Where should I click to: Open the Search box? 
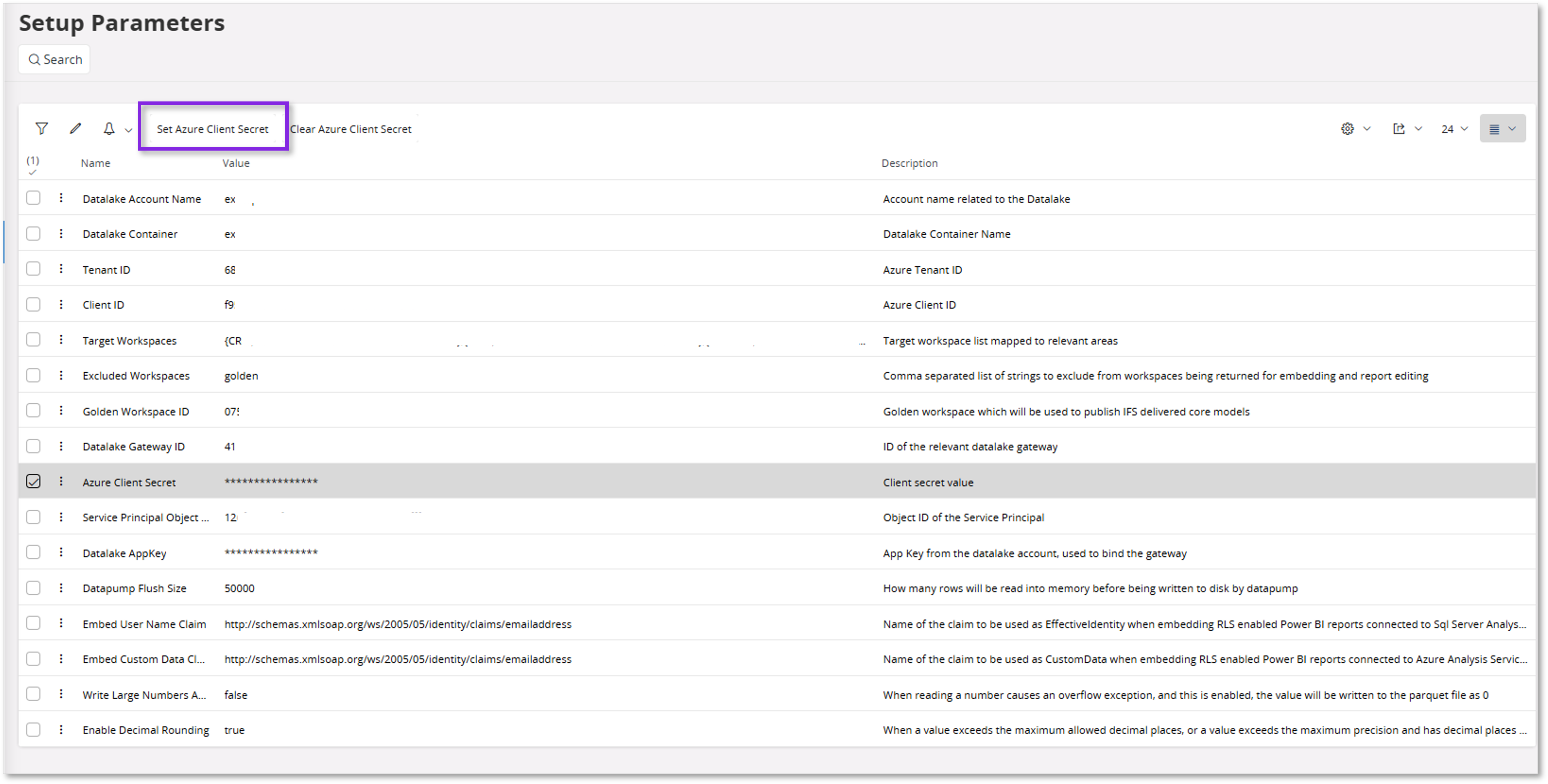(54, 60)
